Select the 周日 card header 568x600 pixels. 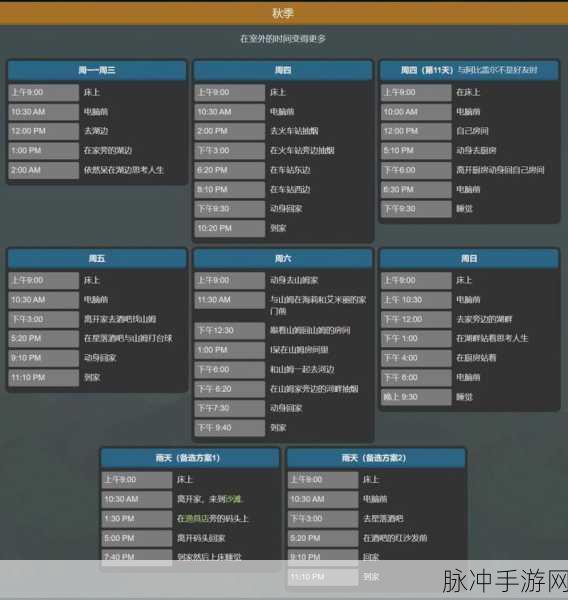pos(469,259)
